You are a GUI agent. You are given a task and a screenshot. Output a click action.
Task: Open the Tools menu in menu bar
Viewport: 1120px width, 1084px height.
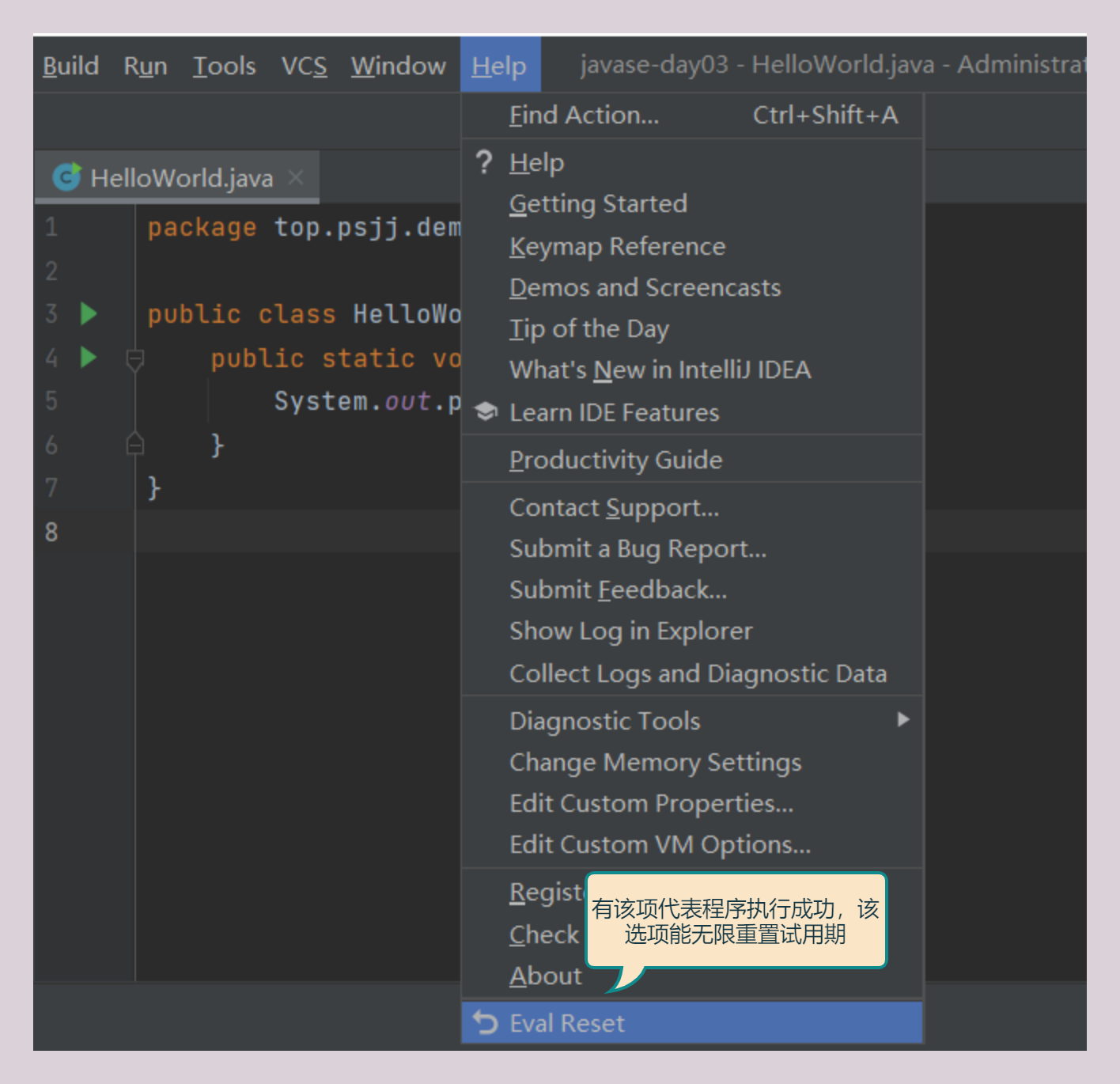click(224, 66)
